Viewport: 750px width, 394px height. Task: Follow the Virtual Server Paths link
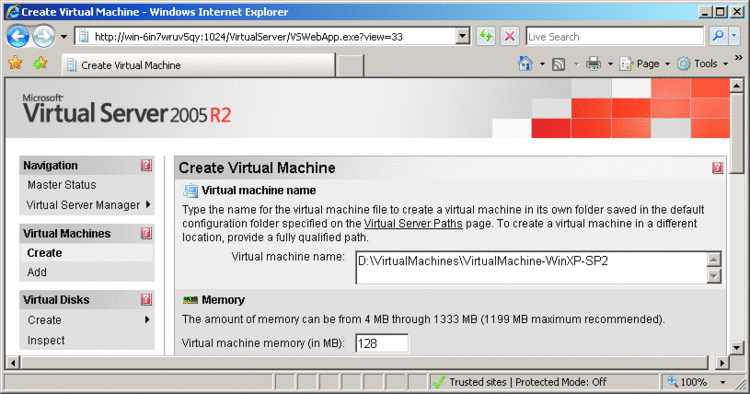click(x=413, y=223)
